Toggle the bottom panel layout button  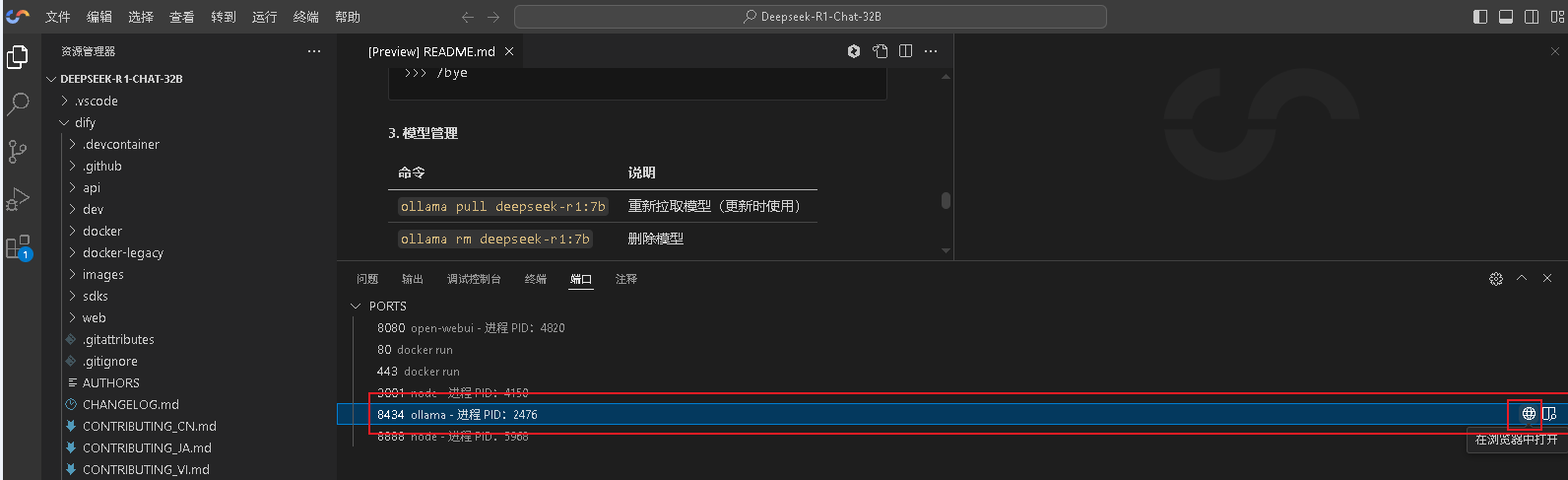(1506, 17)
